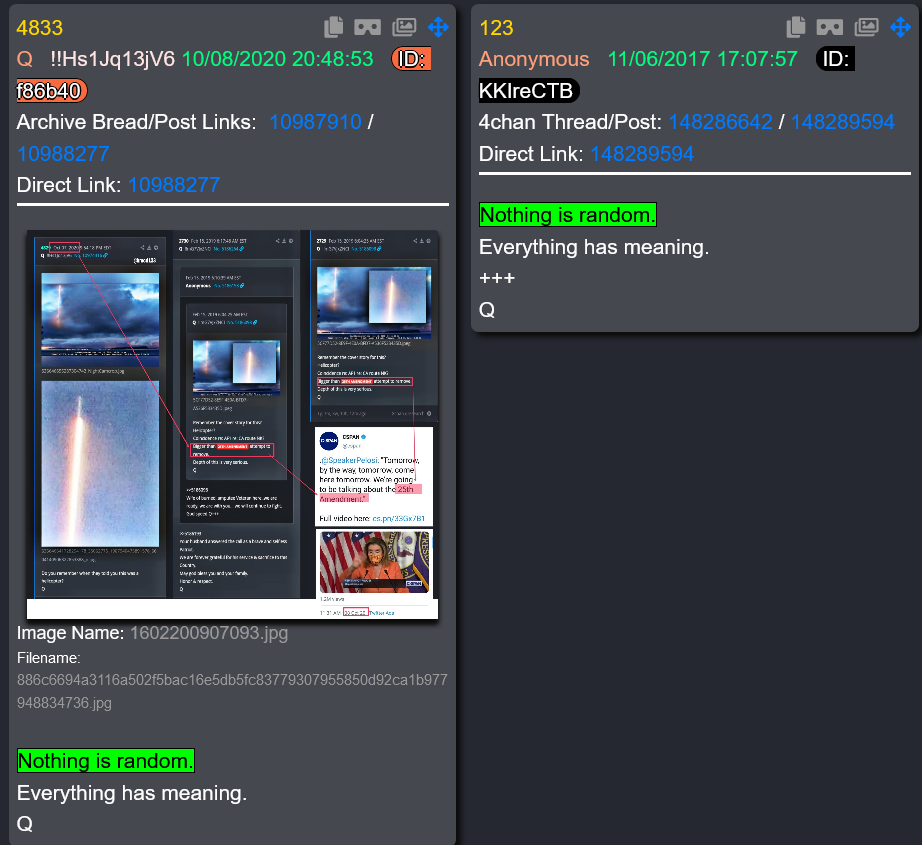The height and width of the screenshot is (845, 922).
Task: Click the orange ID badge f86b40
Action: coord(52,91)
